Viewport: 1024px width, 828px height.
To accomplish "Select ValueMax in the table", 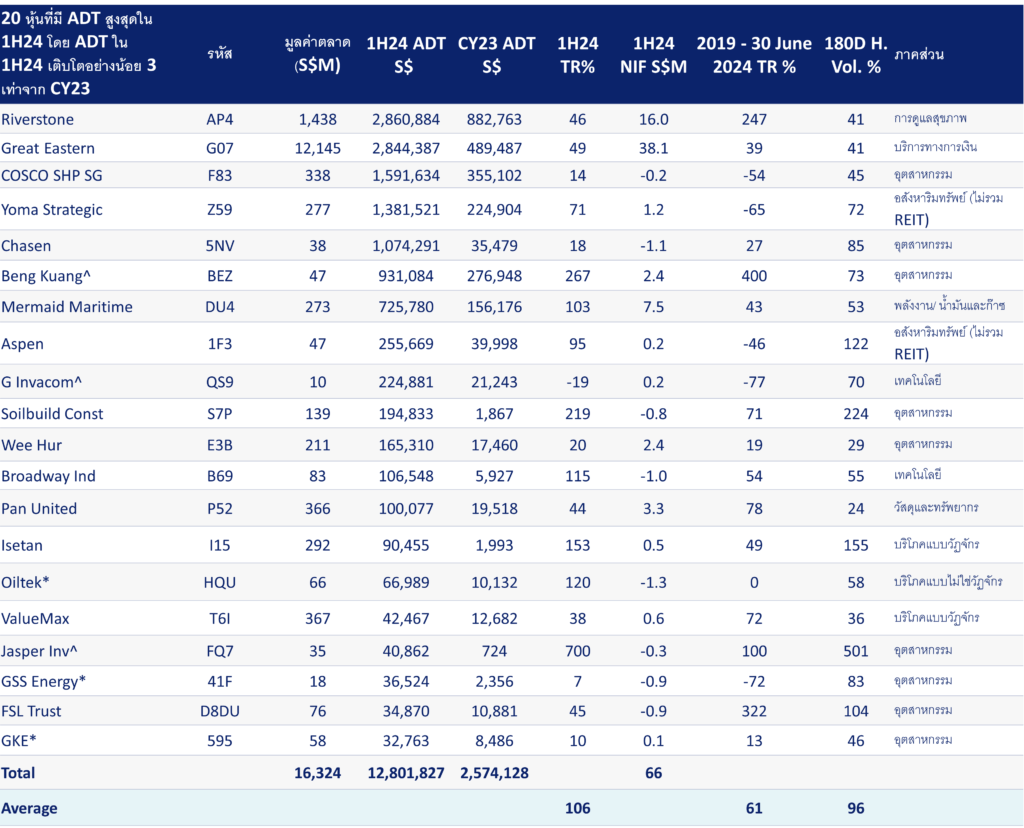I will coord(35,618).
